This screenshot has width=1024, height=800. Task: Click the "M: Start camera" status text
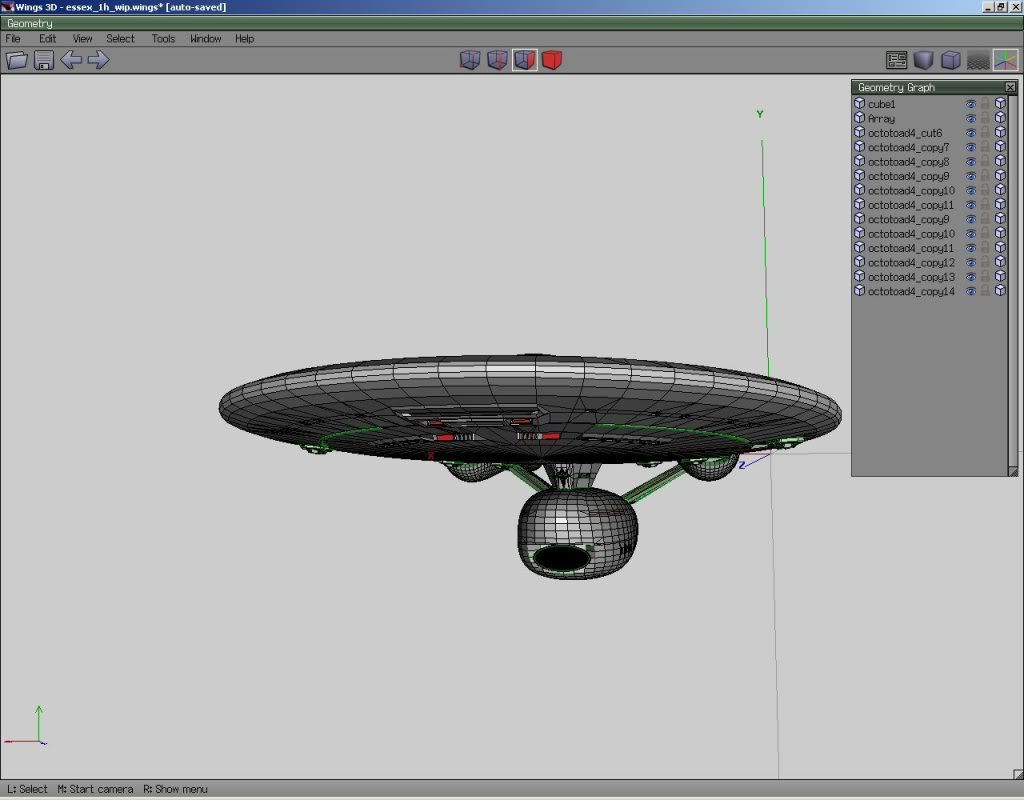pyautogui.click(x=95, y=789)
